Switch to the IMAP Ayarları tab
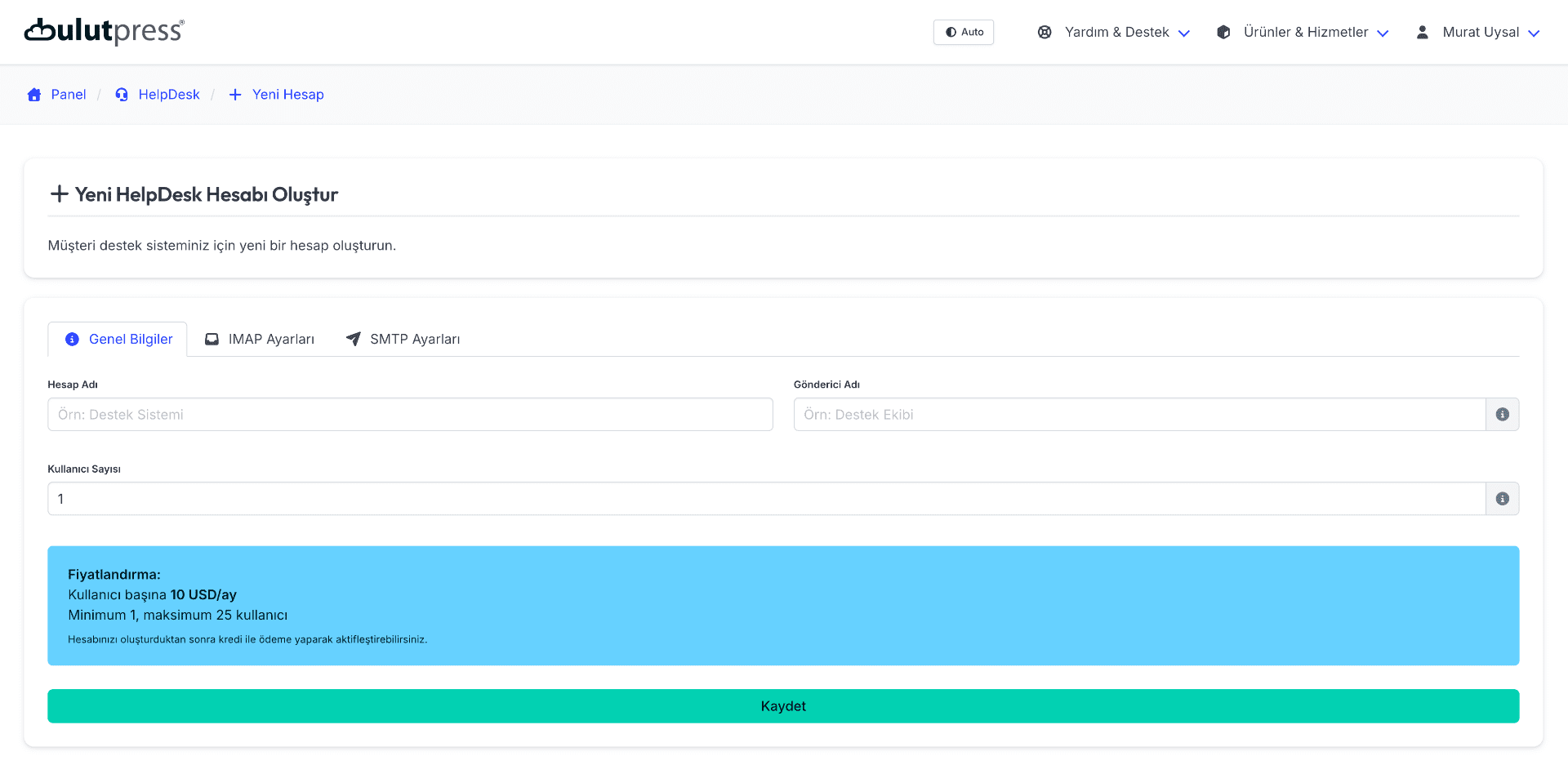Viewport: 1568px width, 765px height. (x=260, y=340)
